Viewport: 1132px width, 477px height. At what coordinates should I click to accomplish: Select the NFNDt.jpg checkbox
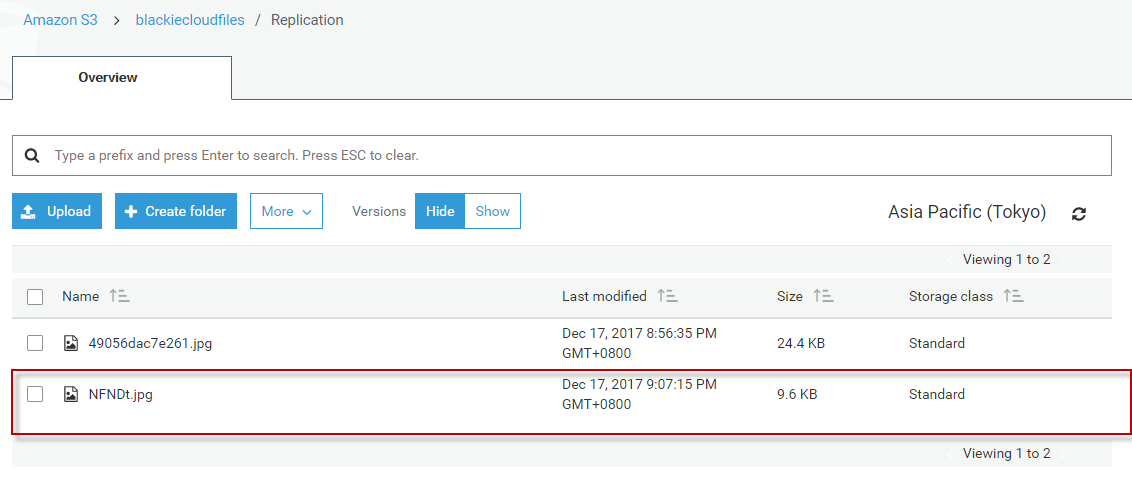35,394
